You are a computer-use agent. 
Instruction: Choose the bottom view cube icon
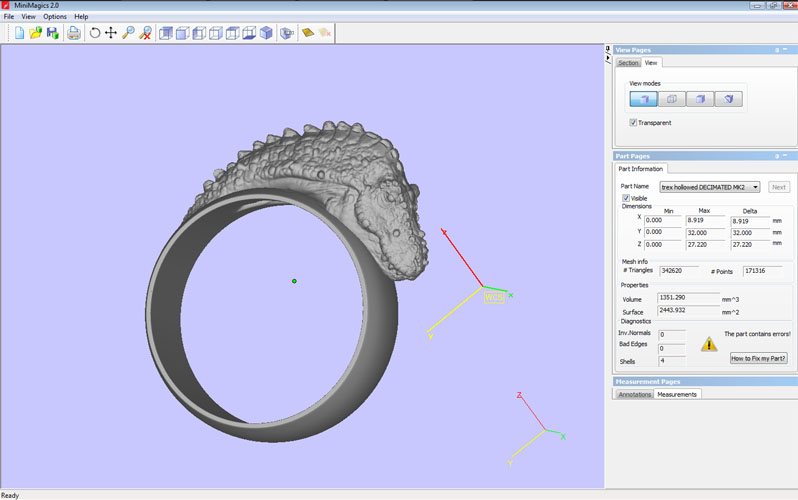coord(249,33)
